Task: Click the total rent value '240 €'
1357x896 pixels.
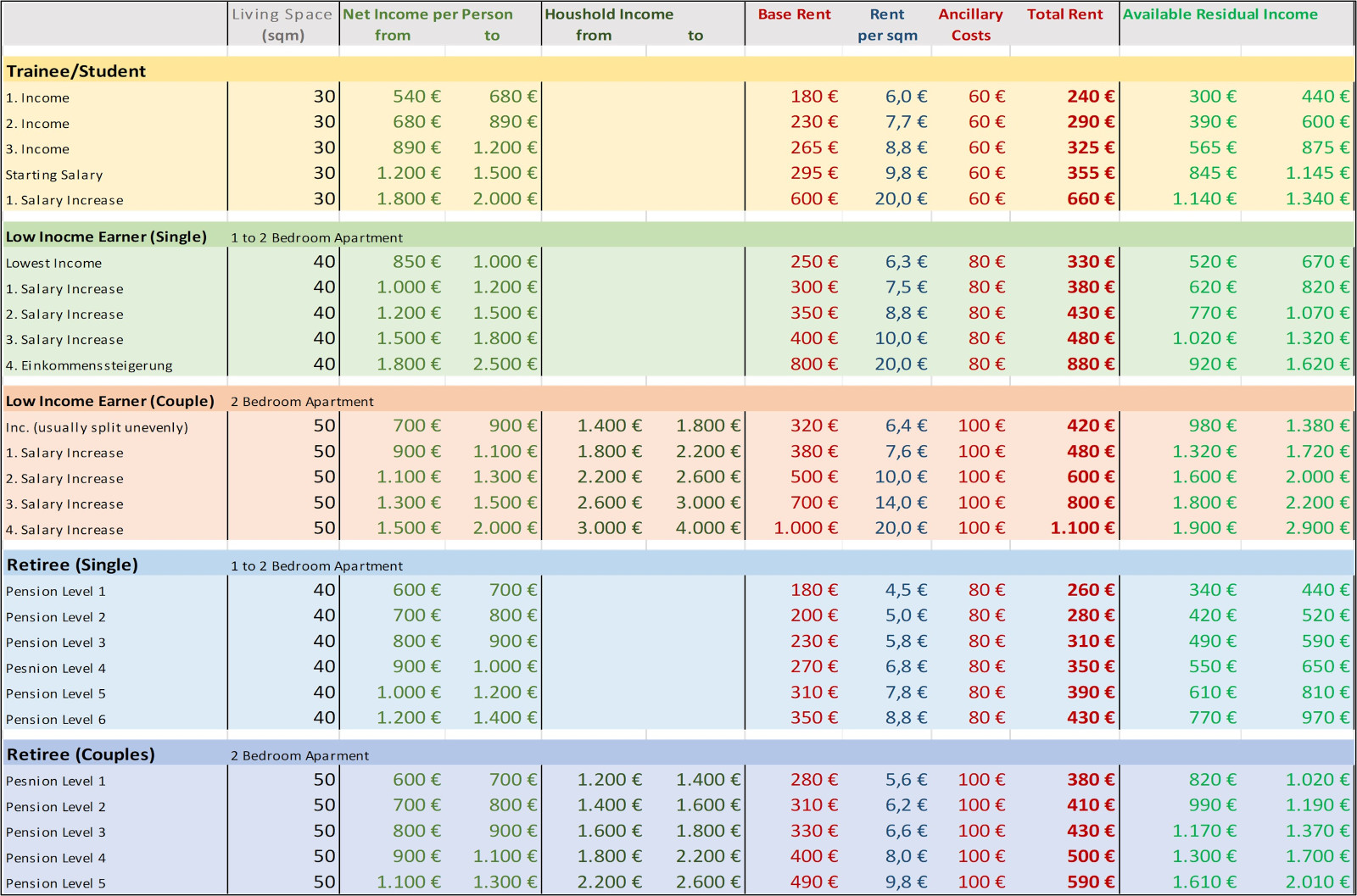Action: [1091, 97]
